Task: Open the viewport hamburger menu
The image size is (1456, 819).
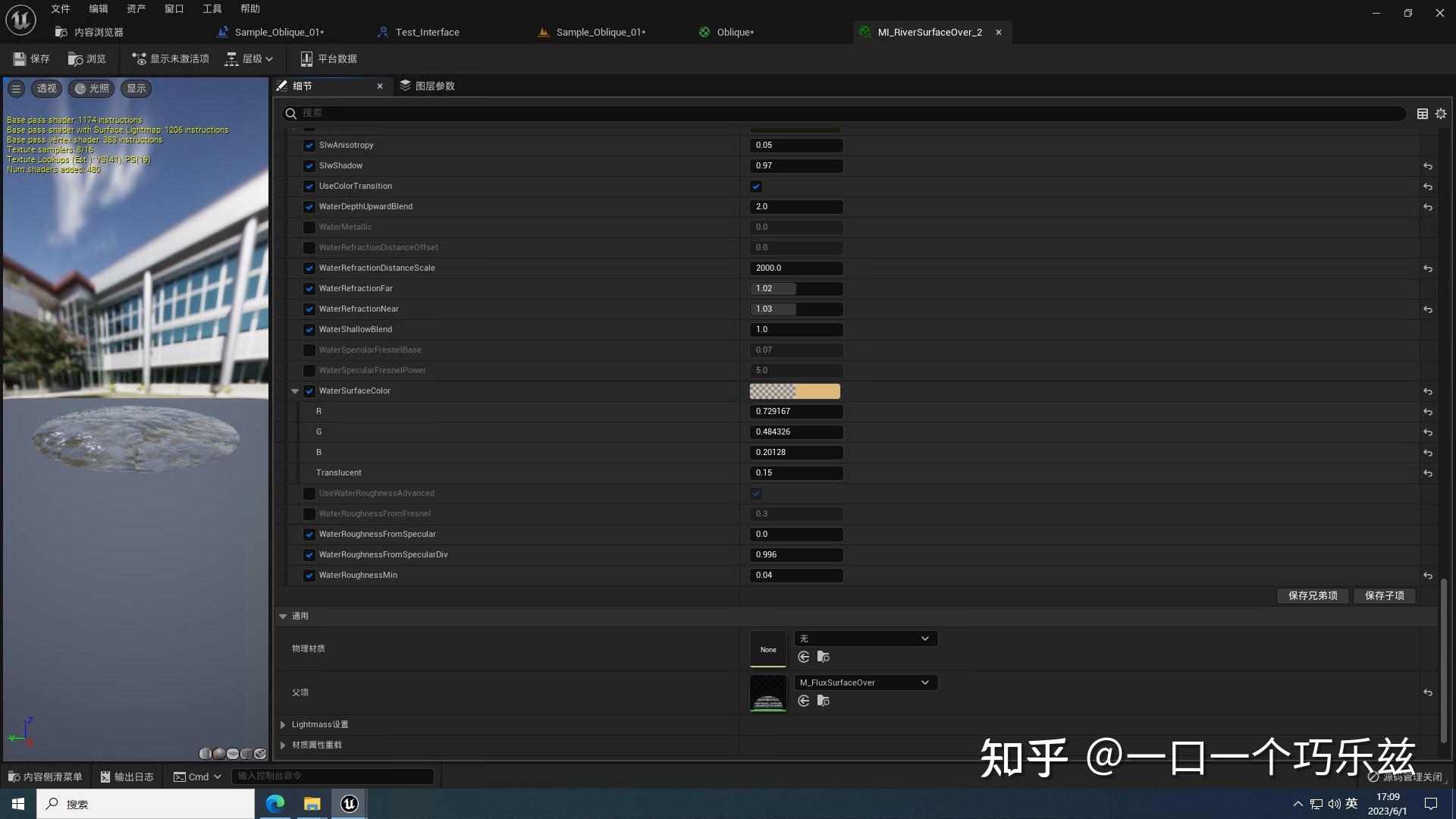Action: [x=16, y=89]
